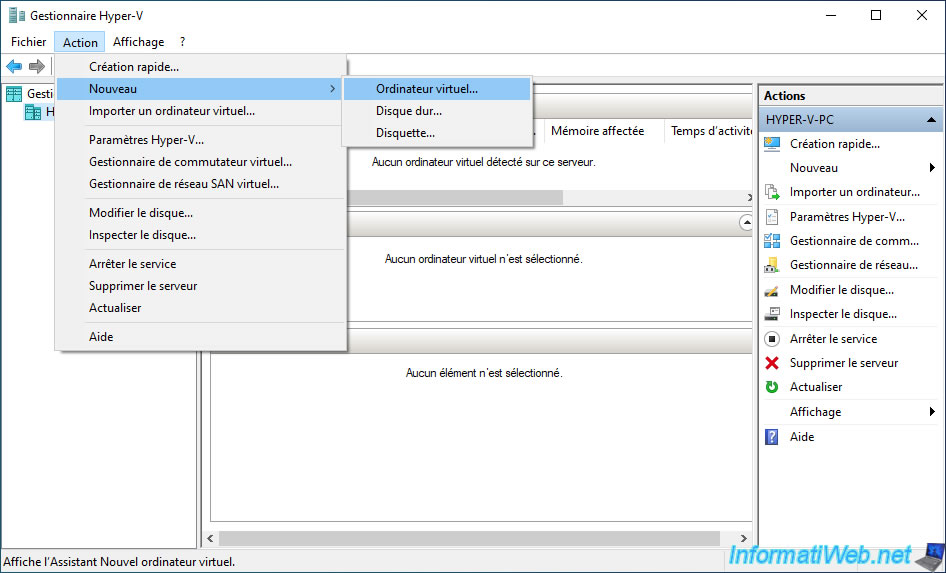
Task: Open the ? help menu
Action: pos(182,42)
